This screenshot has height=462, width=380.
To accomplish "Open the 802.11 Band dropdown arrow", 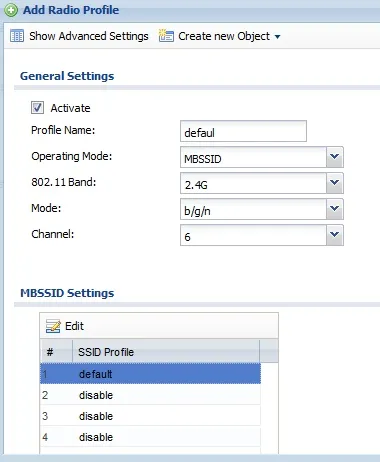I will (334, 183).
